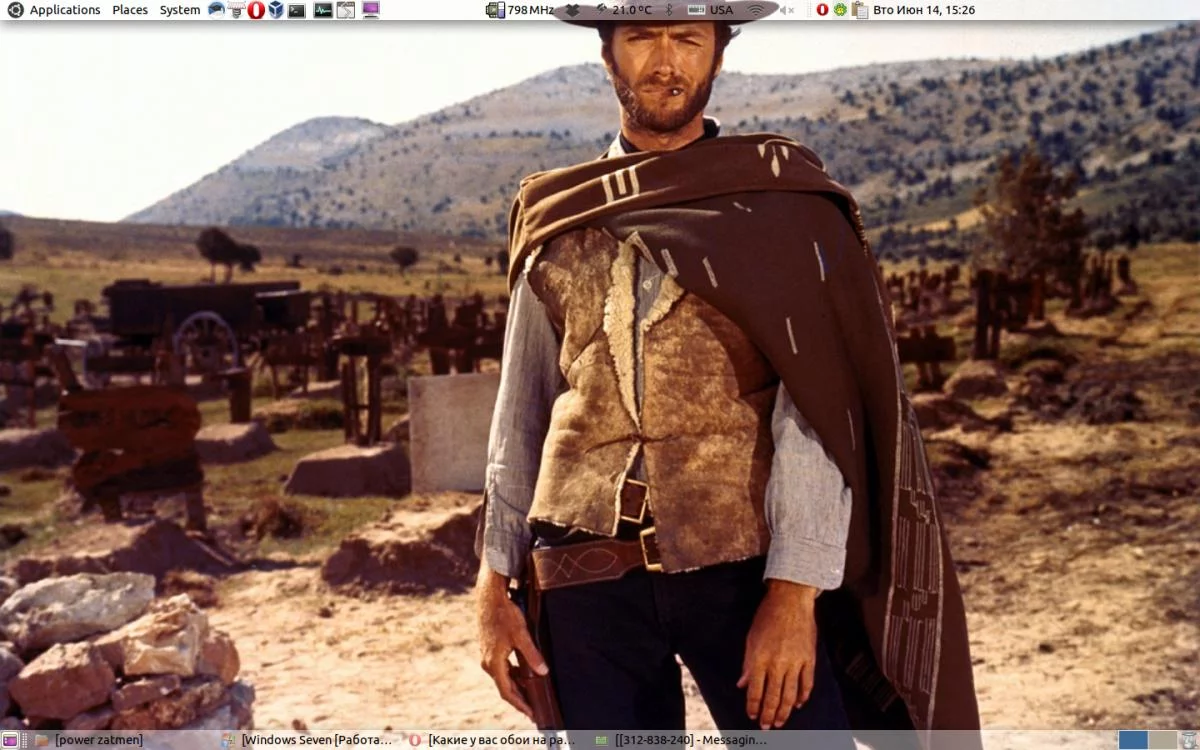Switch to second workspace in the pager
This screenshot has height=750, width=1200.
click(x=1162, y=740)
